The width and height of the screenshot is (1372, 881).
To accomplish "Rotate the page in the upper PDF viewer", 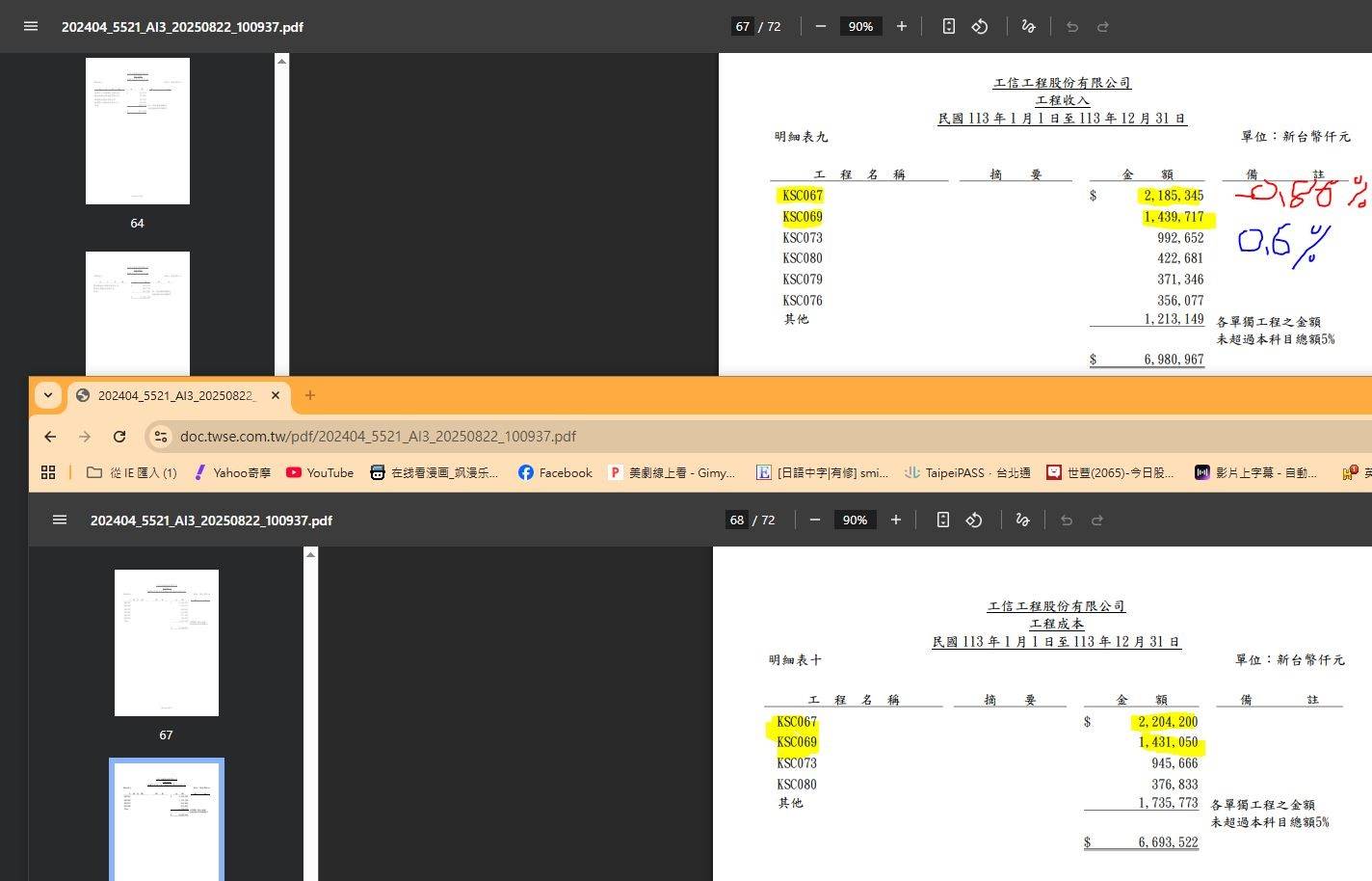I will click(x=980, y=26).
